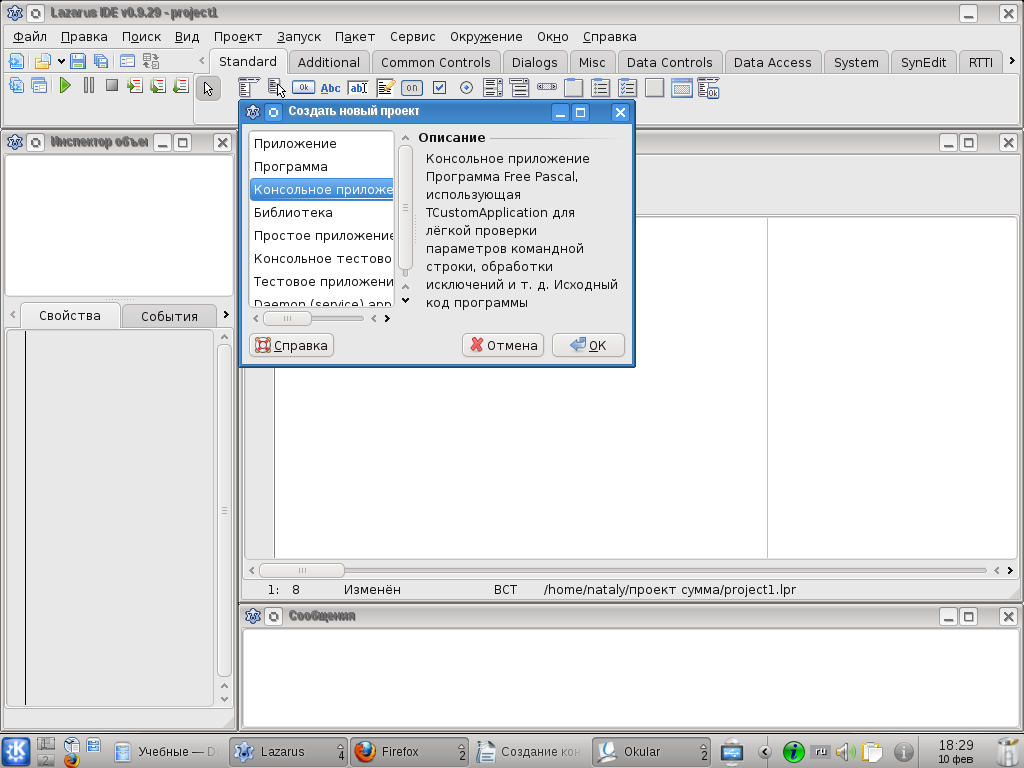1024x768 pixels.
Task: Click the Pause icon in toolbar
Action: (x=89, y=85)
